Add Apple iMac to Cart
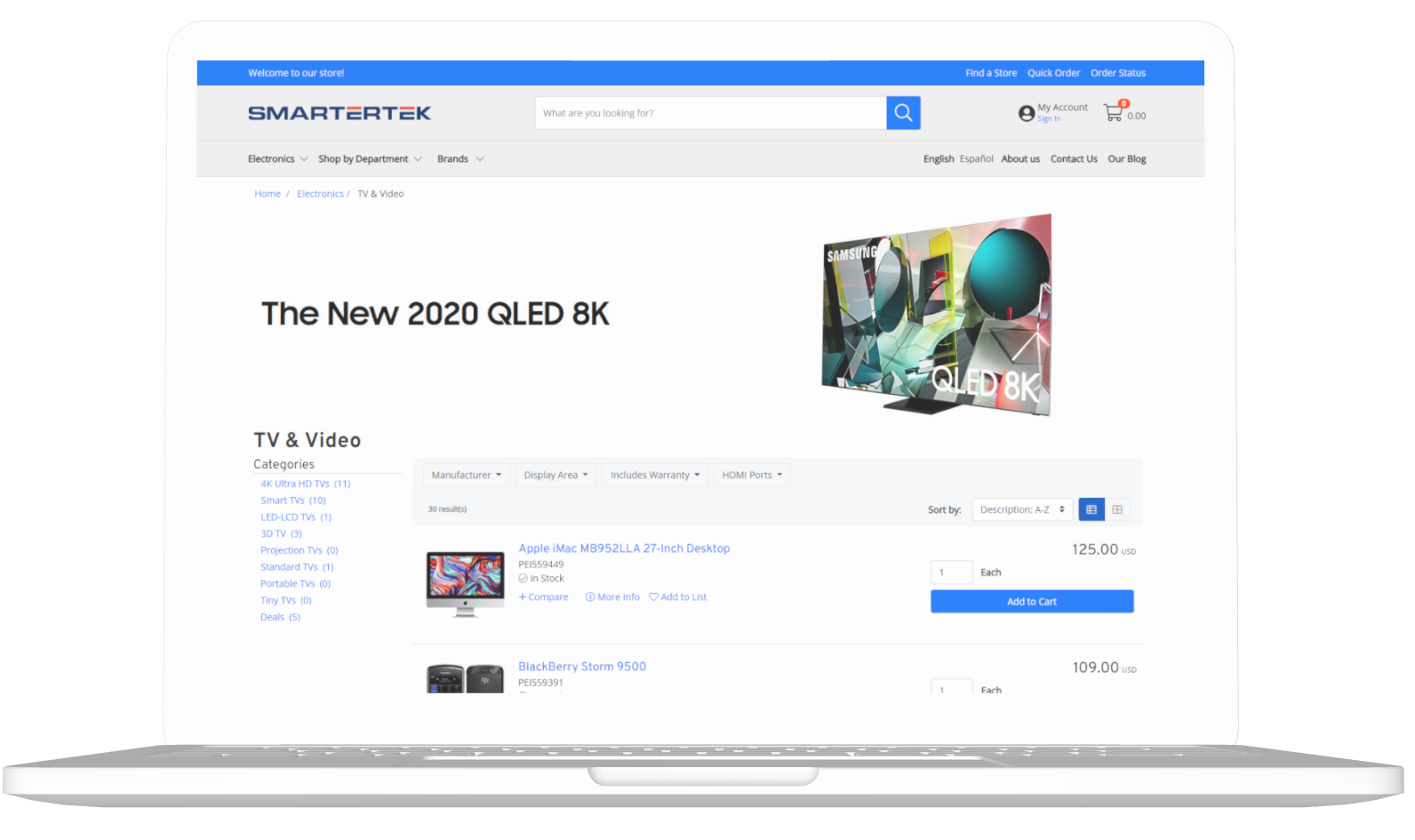The width and height of the screenshot is (1415, 840). (1032, 602)
